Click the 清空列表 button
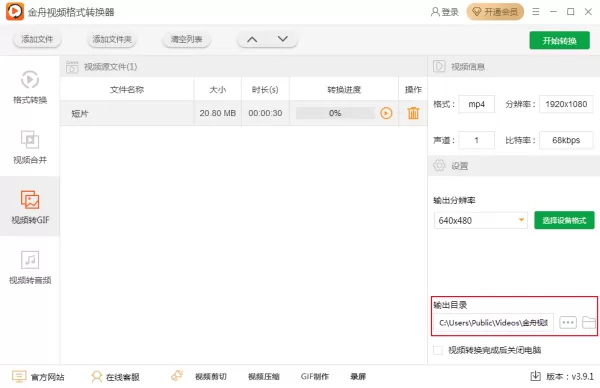 [186, 39]
